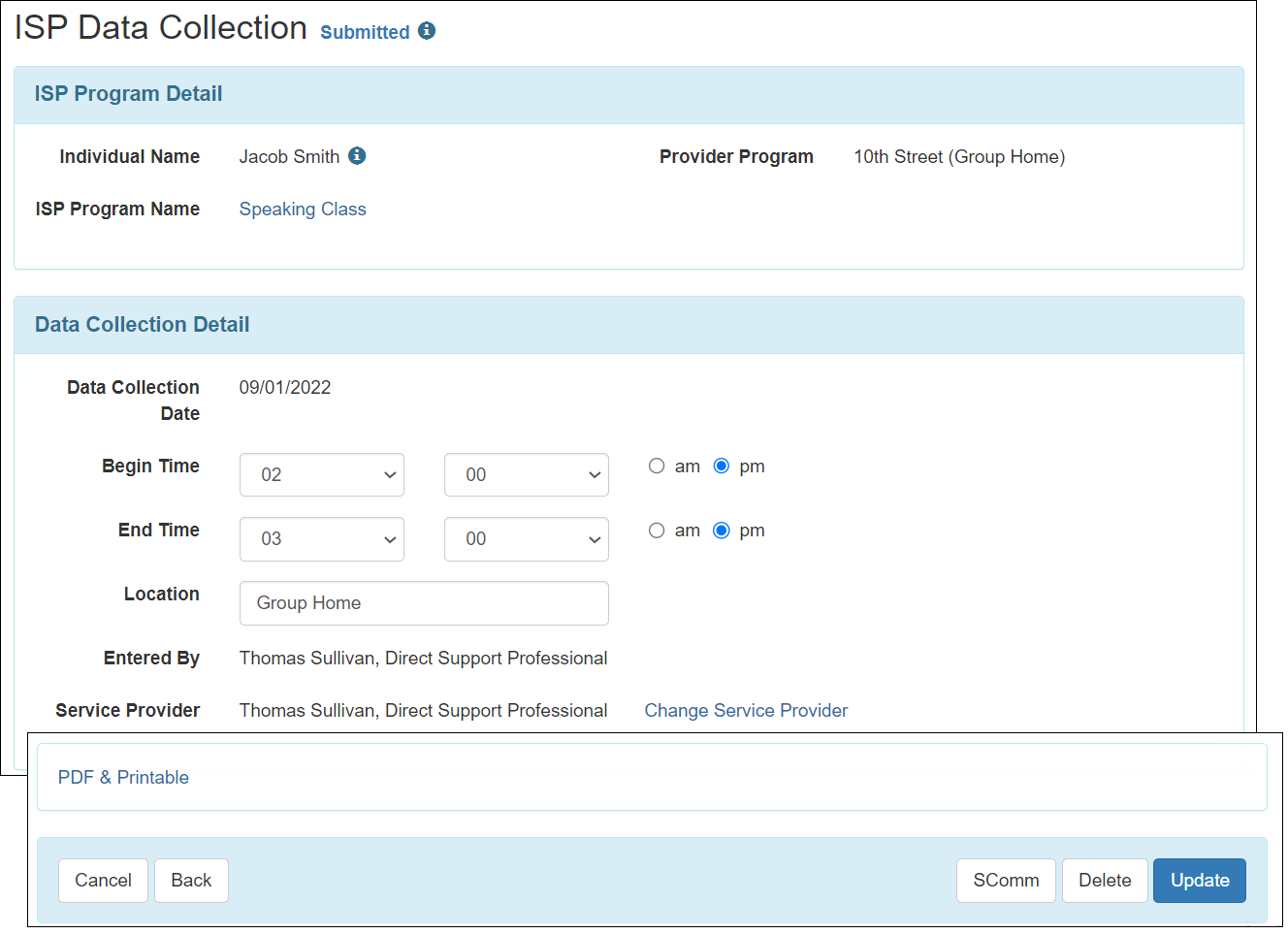
Task: Open info tooltip next to Submitted status
Action: [427, 30]
